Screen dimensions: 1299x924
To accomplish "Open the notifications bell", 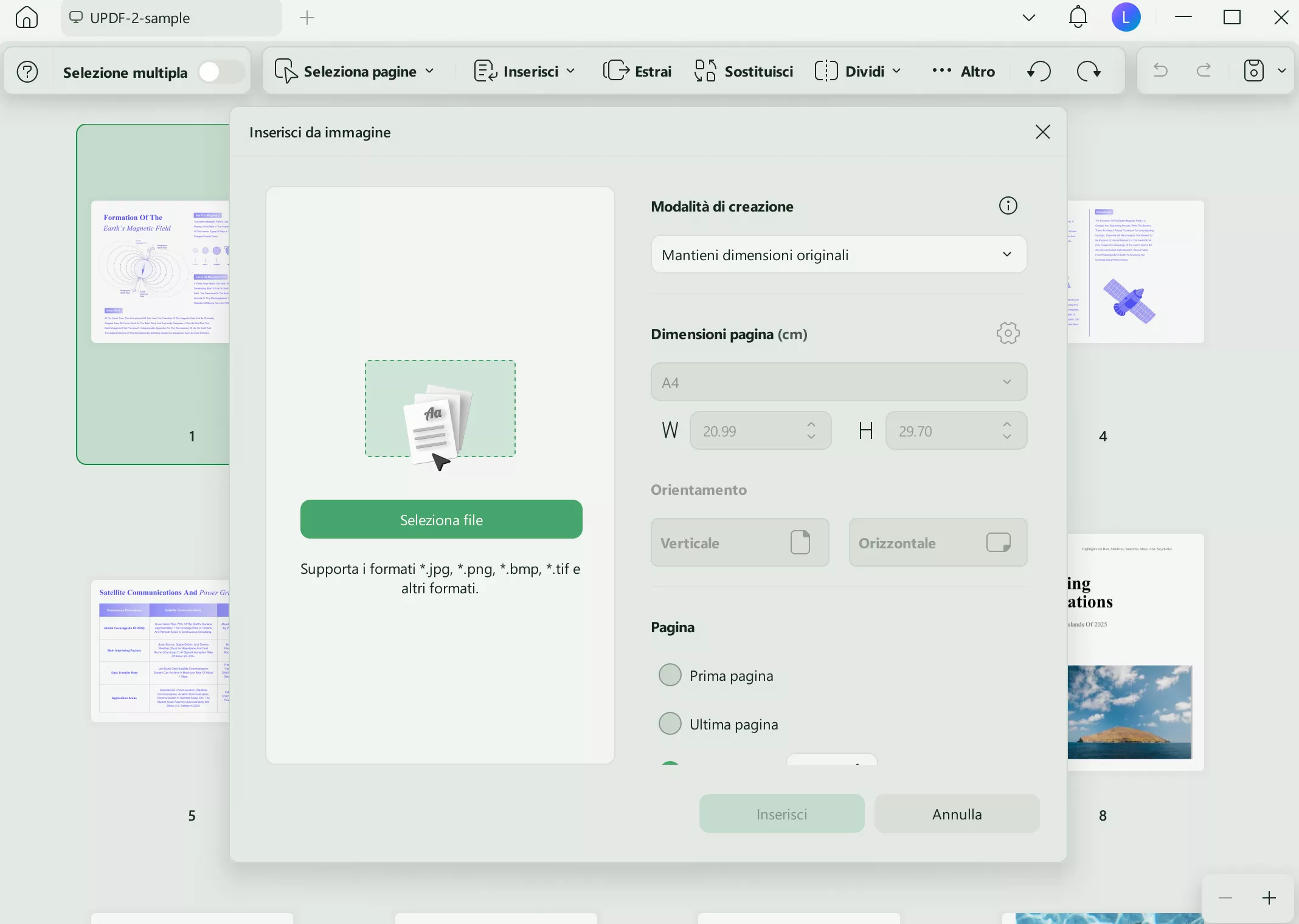I will (1078, 17).
